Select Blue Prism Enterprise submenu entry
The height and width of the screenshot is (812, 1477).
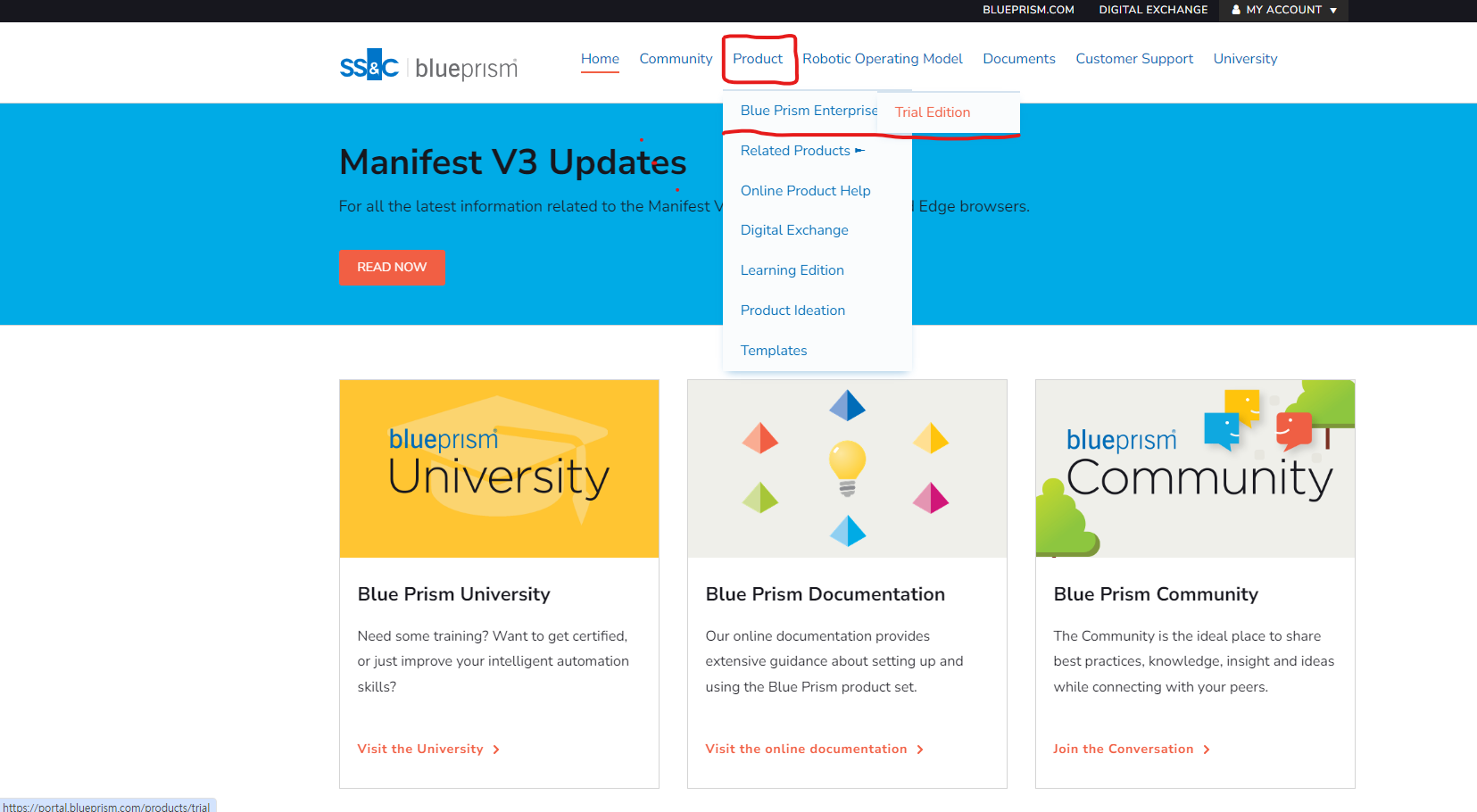coord(809,111)
